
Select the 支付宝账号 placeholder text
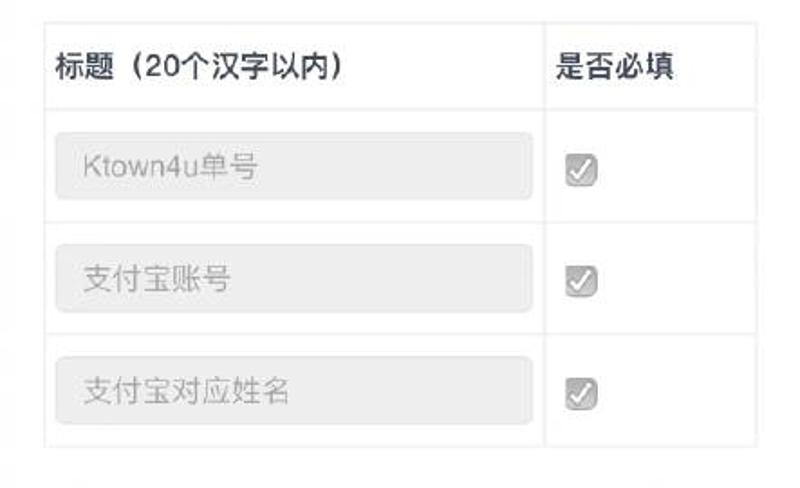[157, 278]
